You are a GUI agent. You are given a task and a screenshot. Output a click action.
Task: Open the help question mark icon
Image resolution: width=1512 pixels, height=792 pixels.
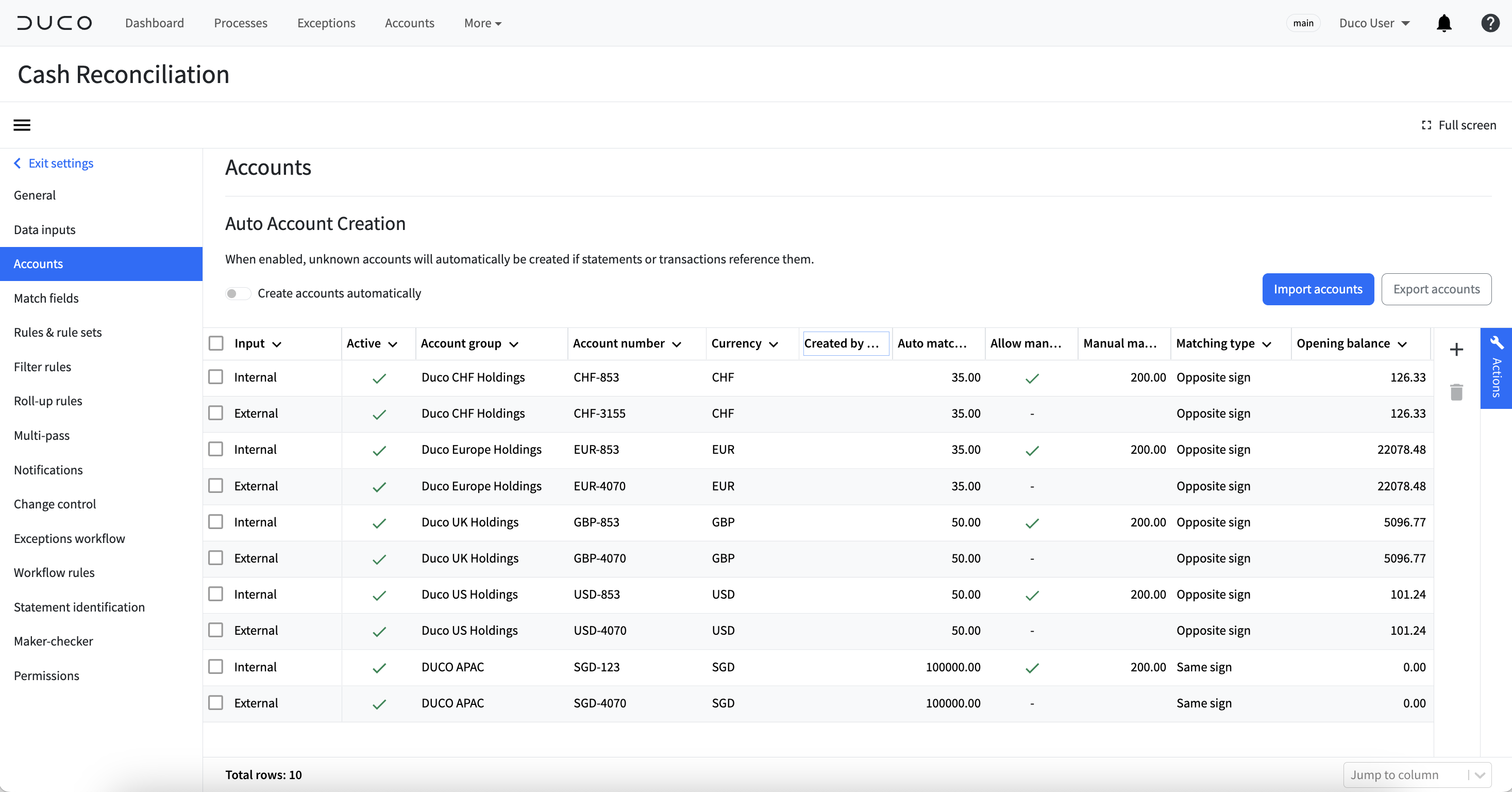pos(1490,23)
